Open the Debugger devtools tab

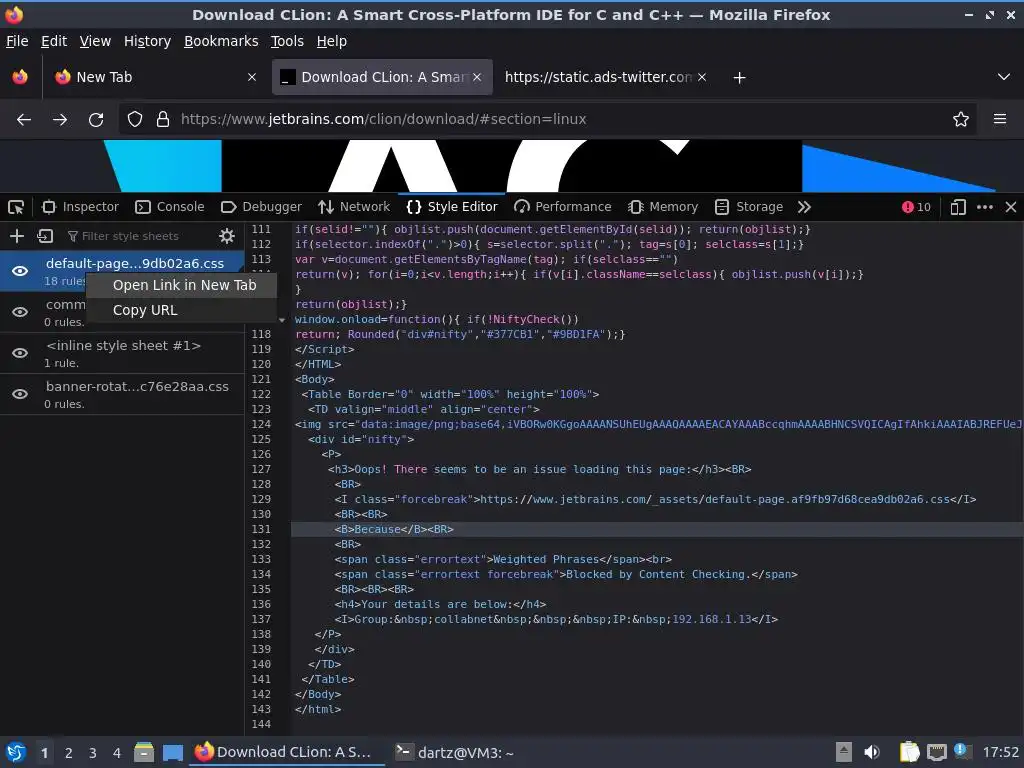coord(261,207)
